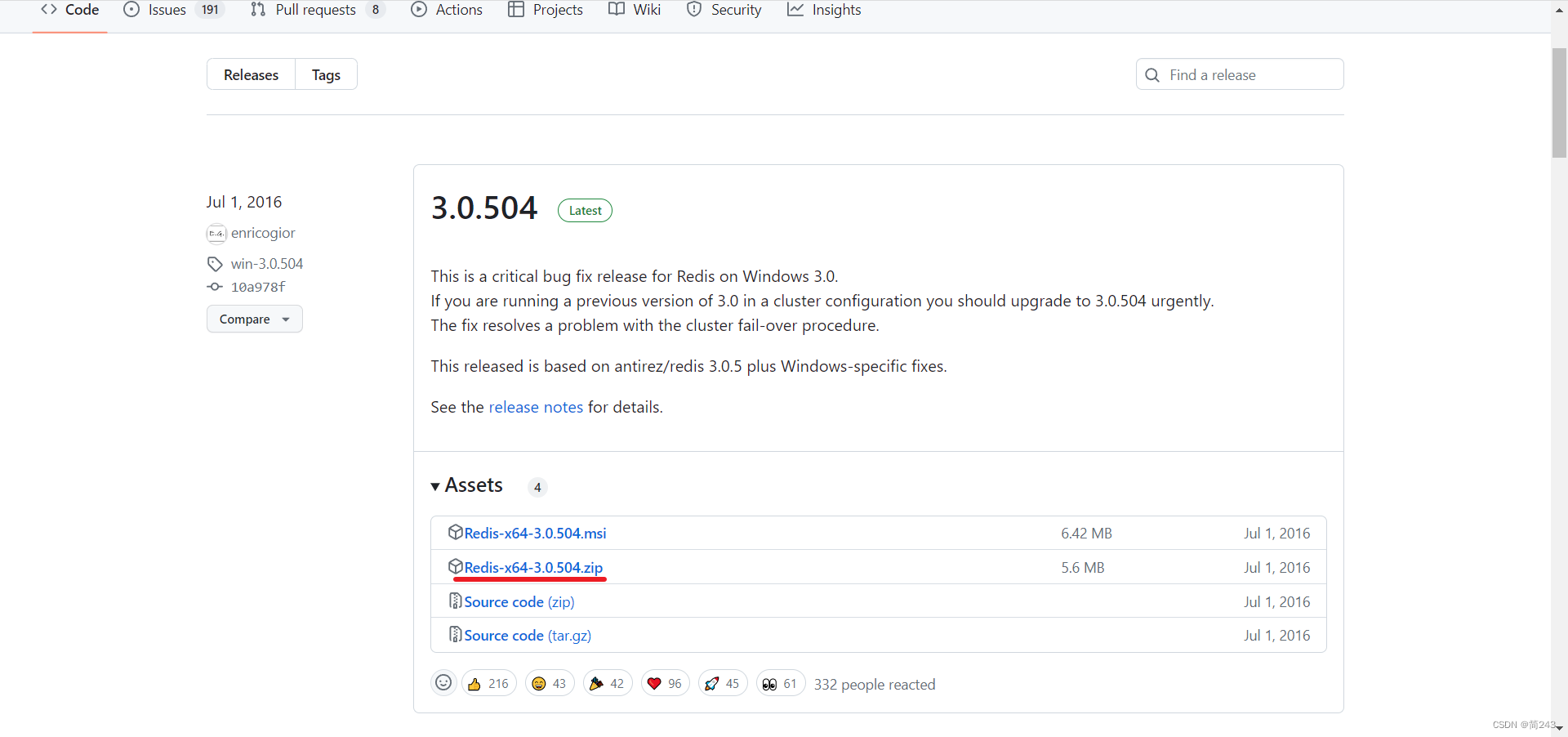
Task: Click enricogior's avatar image
Action: point(216,234)
